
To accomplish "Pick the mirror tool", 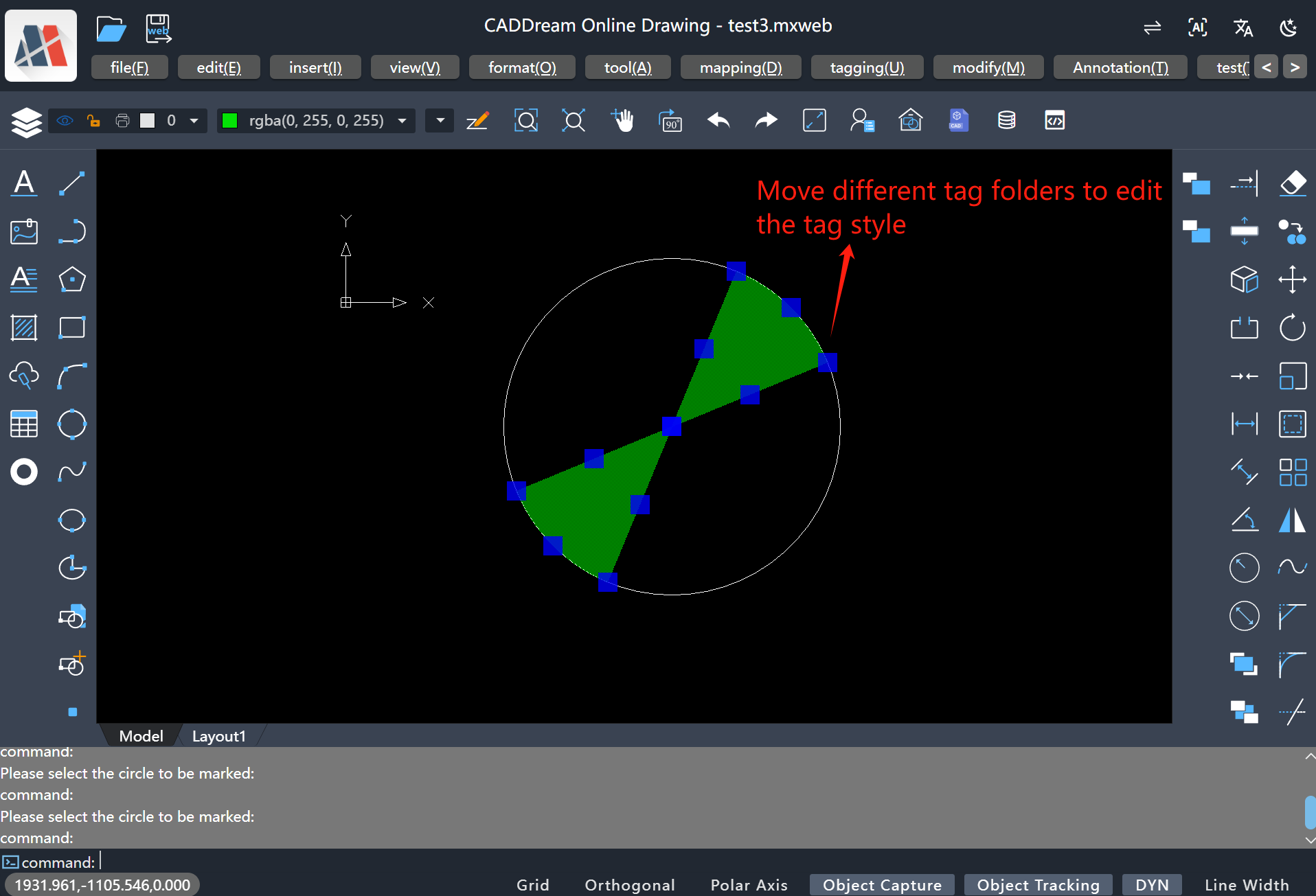I will tap(1293, 520).
